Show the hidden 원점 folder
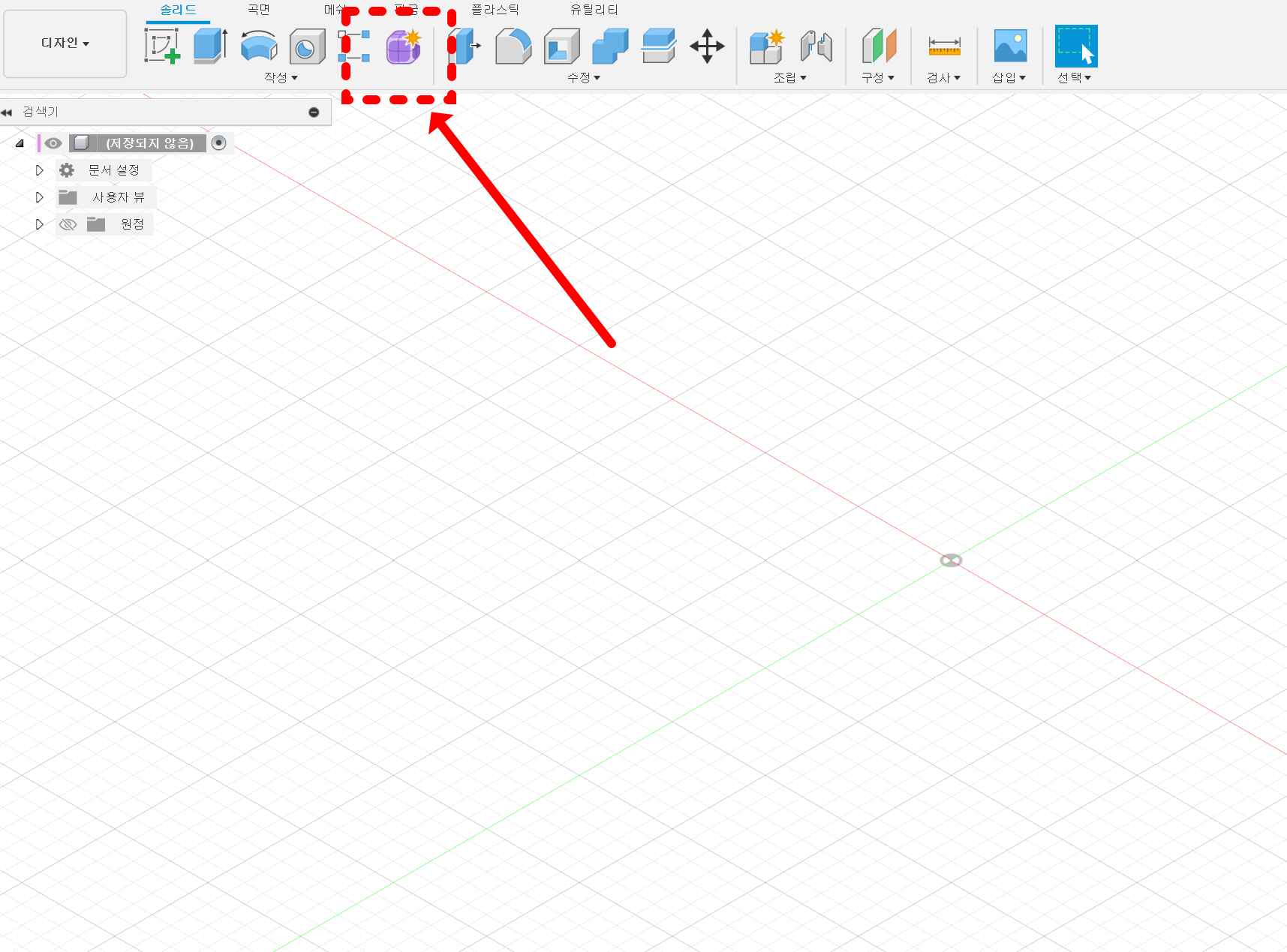Image resolution: width=1287 pixels, height=952 pixels. (68, 224)
